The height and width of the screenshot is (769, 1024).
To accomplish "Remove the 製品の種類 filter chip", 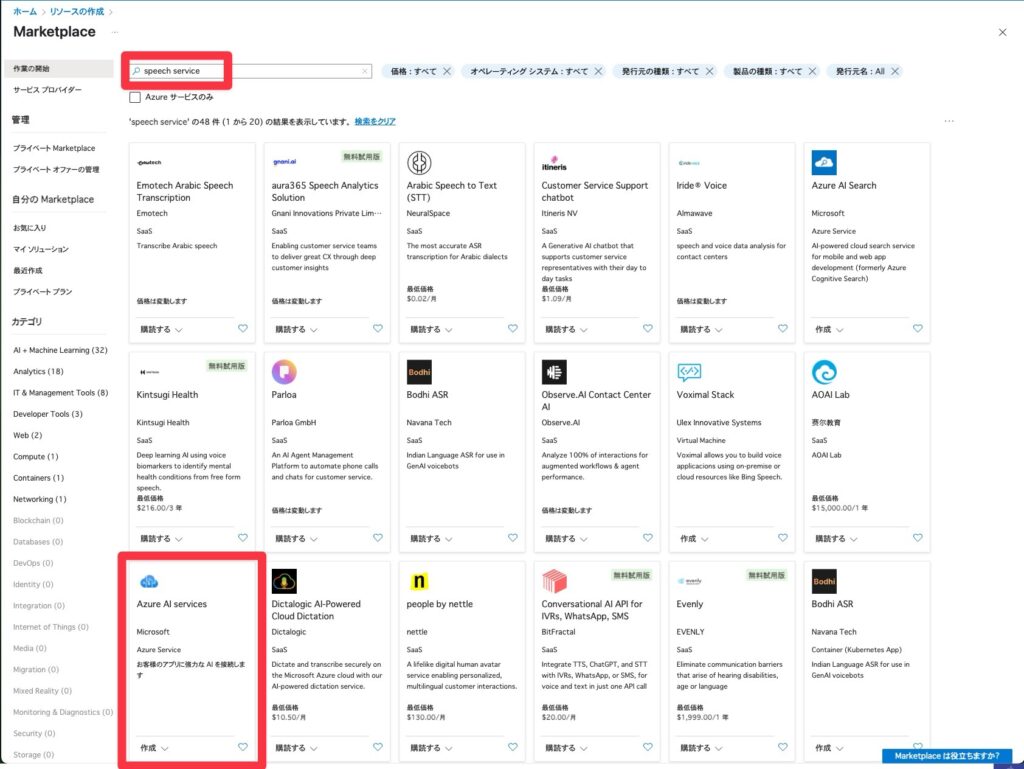I will click(x=812, y=71).
